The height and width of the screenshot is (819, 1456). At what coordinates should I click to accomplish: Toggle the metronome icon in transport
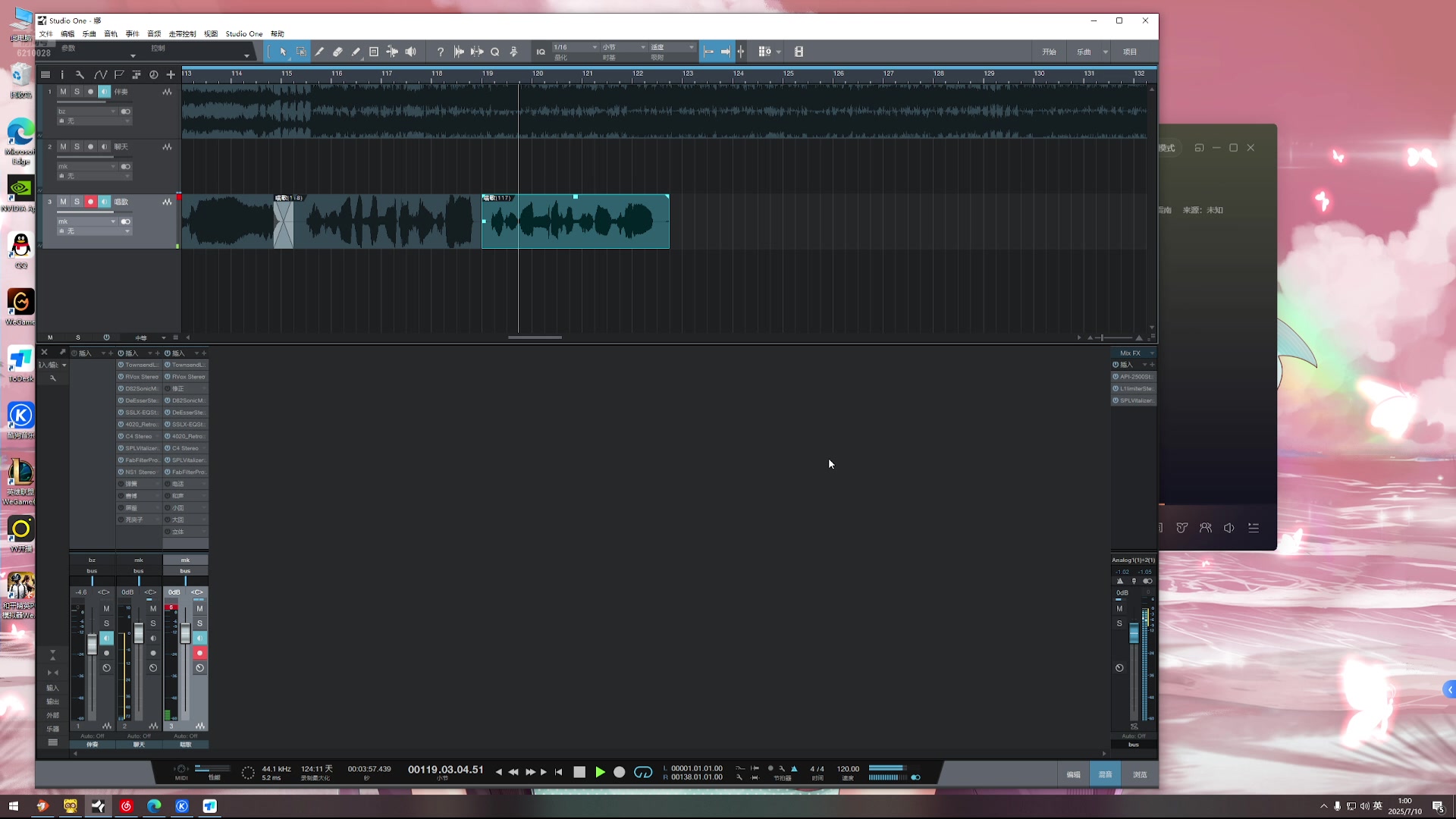794,769
